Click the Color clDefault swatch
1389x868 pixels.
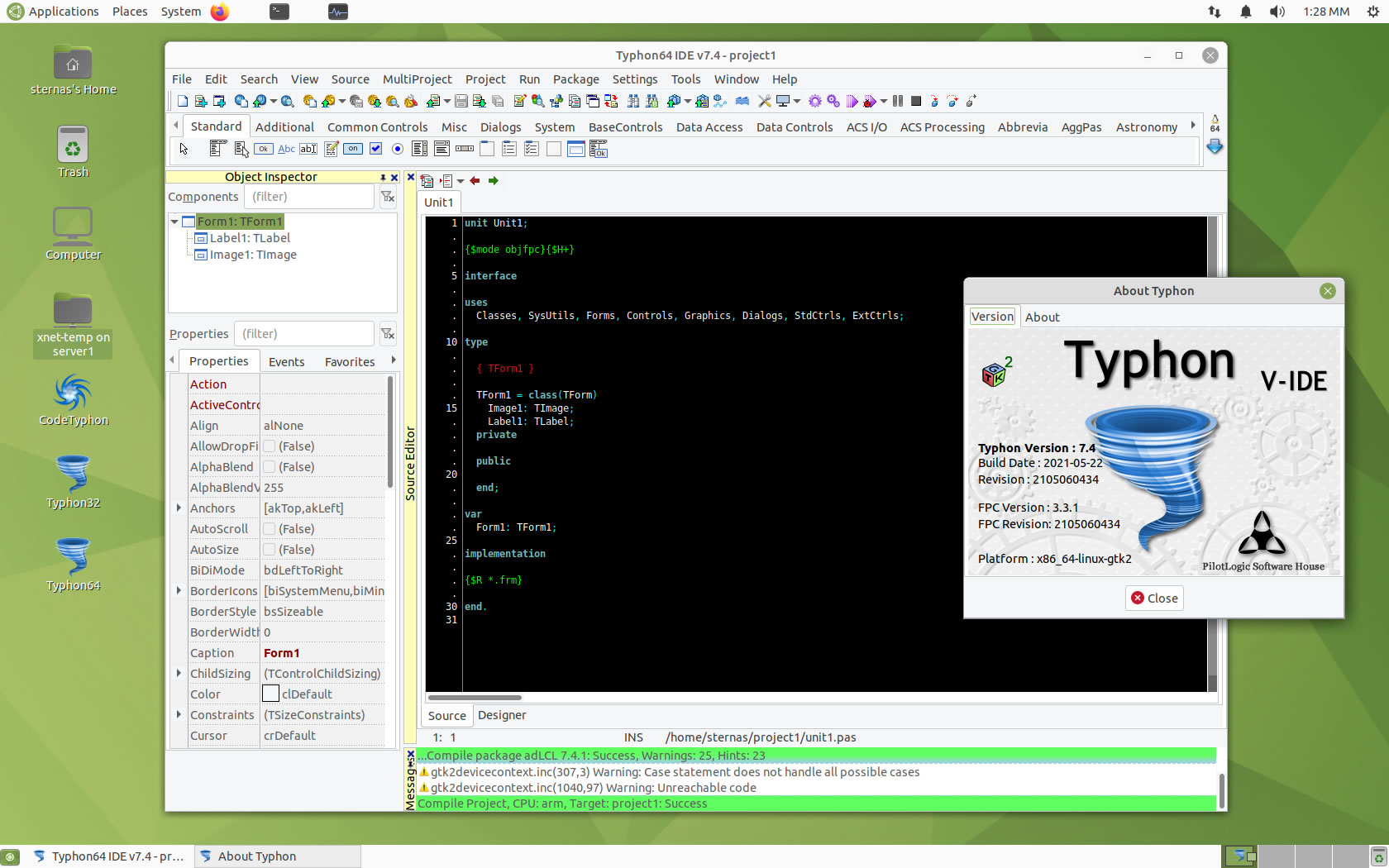tap(270, 694)
